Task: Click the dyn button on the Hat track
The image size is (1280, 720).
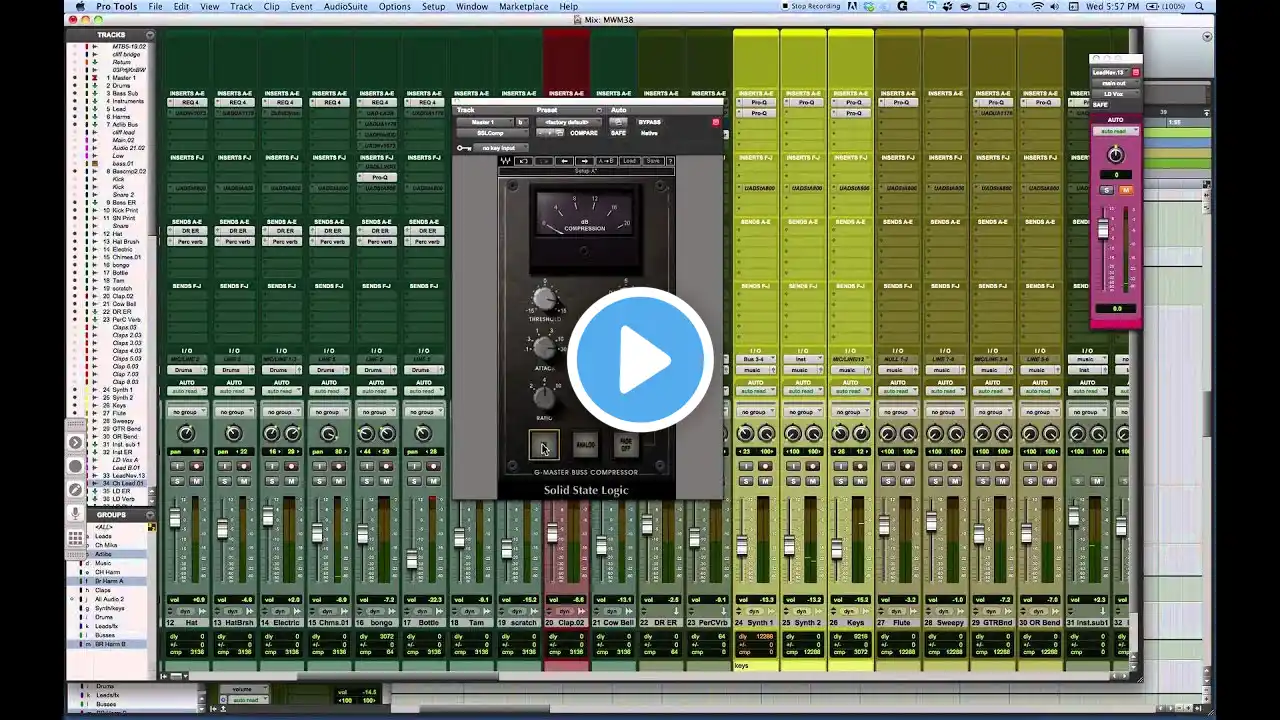Action: point(186,611)
